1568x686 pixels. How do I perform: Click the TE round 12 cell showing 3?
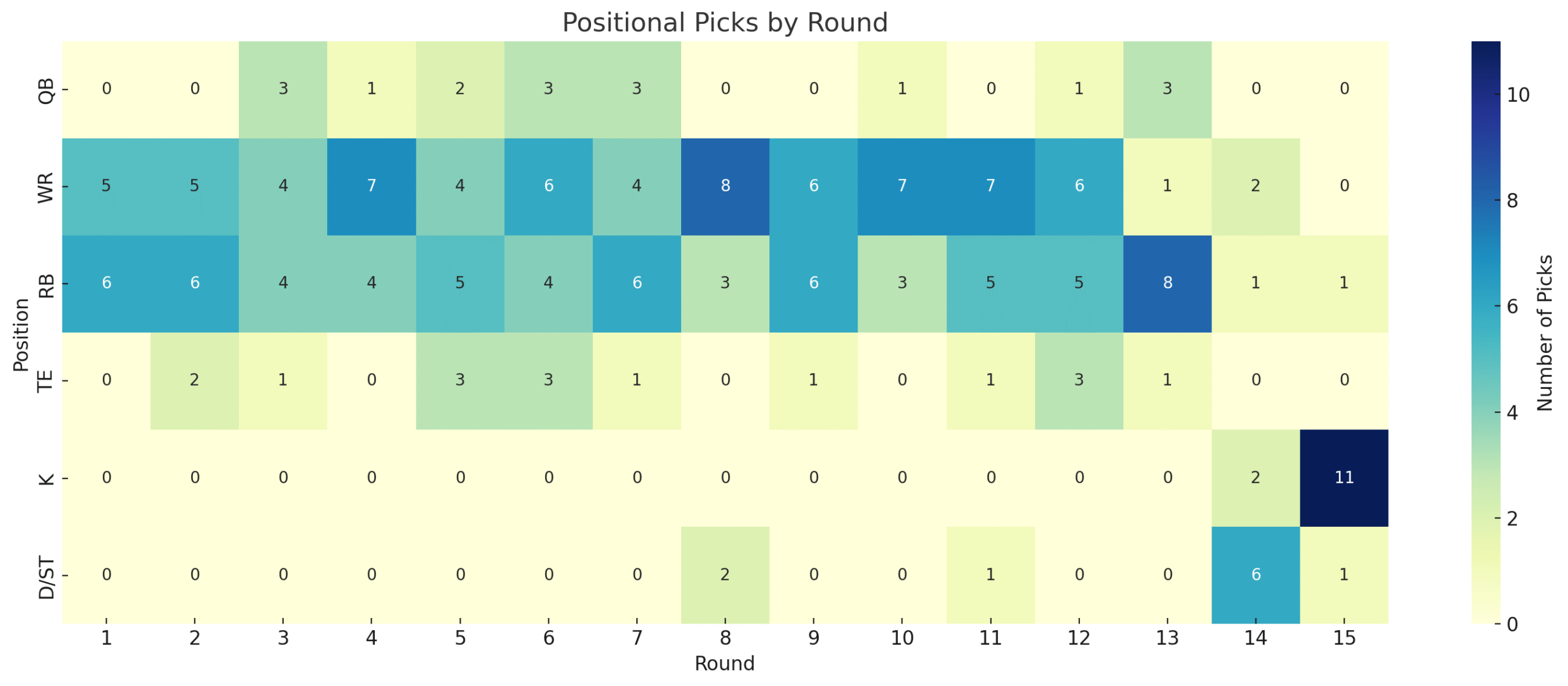coord(1079,381)
